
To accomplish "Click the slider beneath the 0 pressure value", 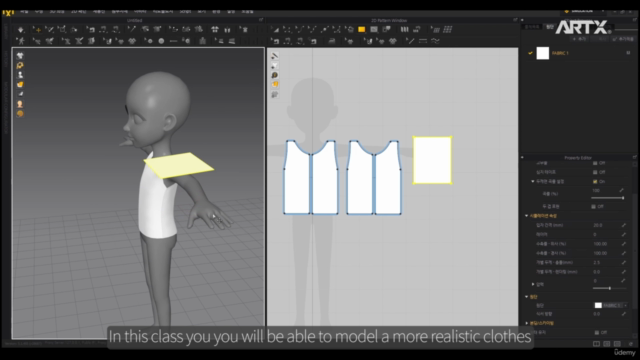I will [609, 289].
